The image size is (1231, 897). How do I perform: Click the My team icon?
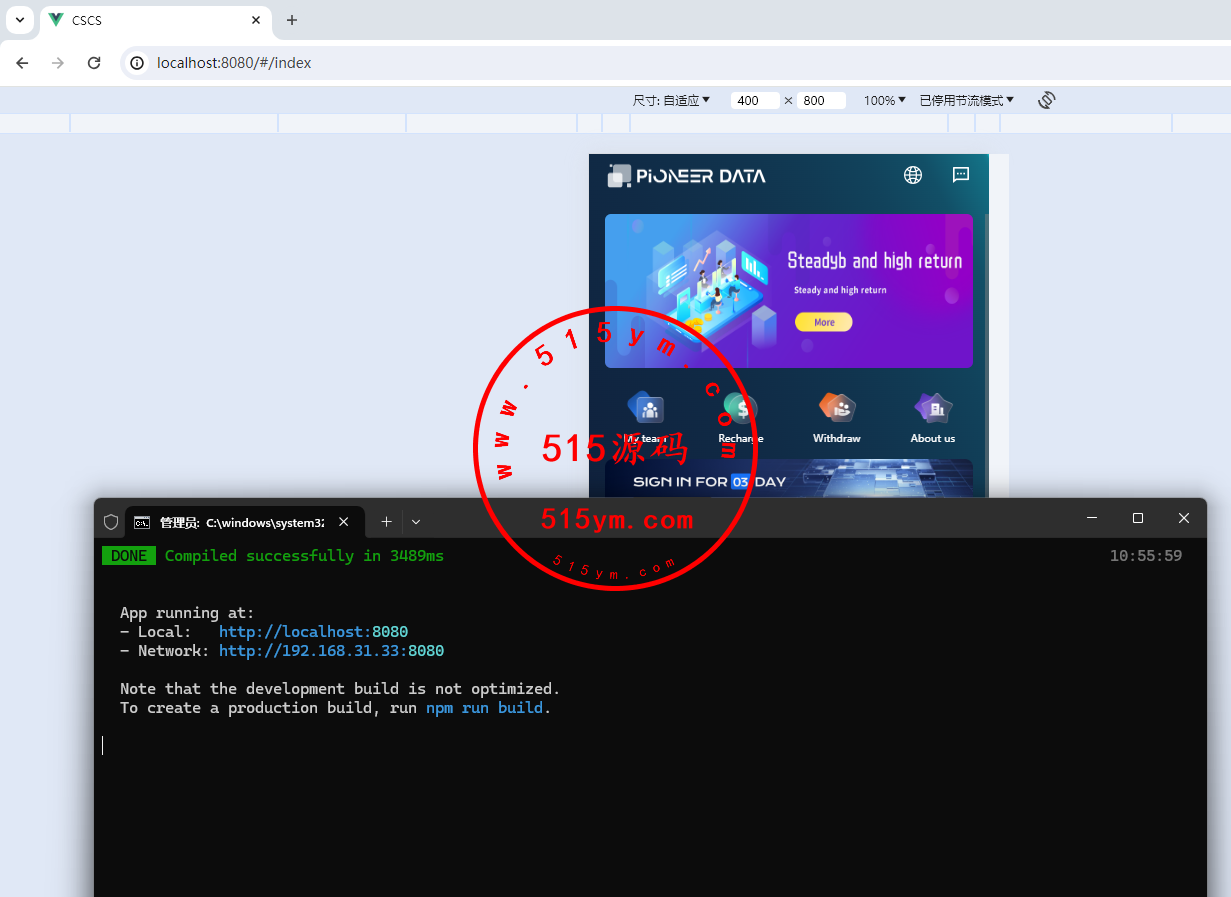(x=645, y=408)
